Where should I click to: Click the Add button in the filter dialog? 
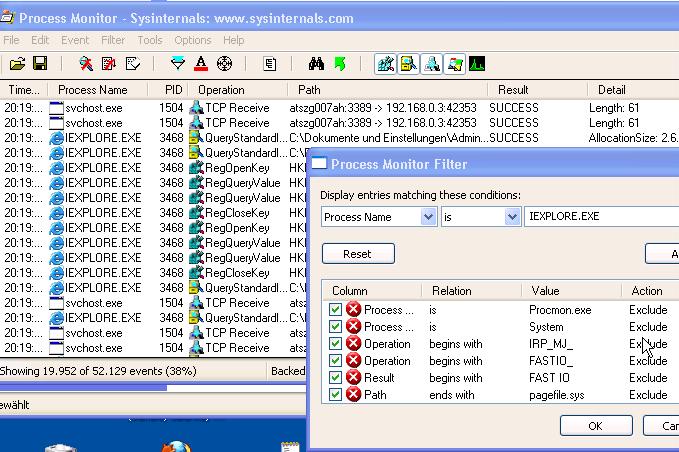coord(662,254)
